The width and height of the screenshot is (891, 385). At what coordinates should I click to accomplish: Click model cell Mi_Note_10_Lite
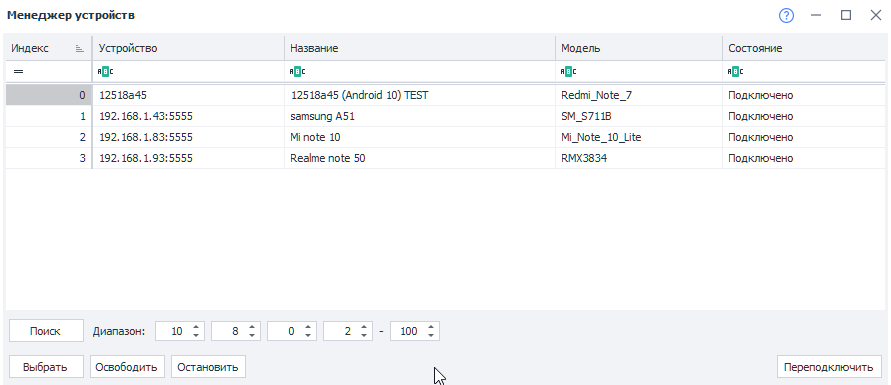click(x=639, y=137)
